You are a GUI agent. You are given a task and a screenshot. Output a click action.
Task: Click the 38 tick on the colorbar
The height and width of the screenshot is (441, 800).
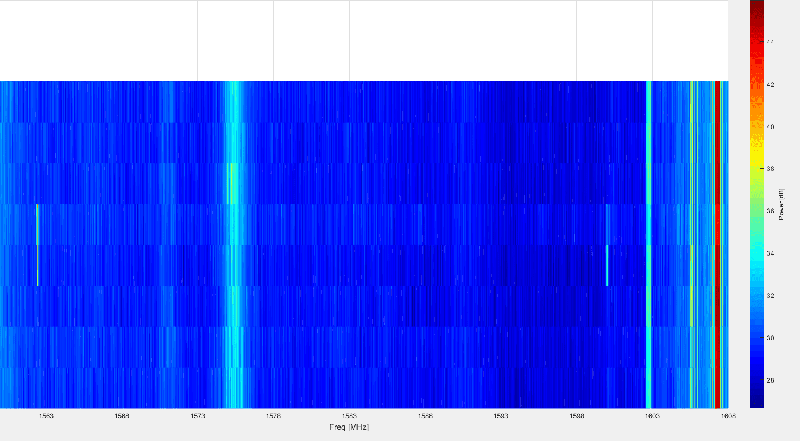tap(770, 170)
